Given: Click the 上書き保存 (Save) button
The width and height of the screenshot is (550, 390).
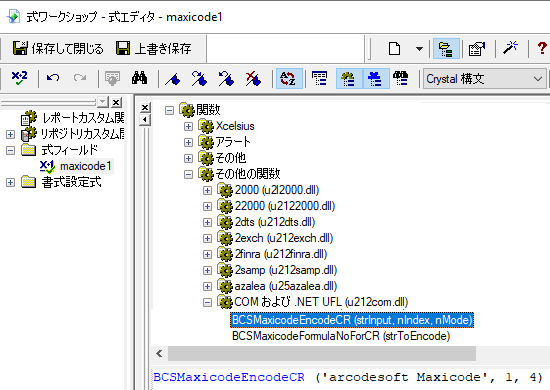Looking at the screenshot, I should [x=154, y=48].
